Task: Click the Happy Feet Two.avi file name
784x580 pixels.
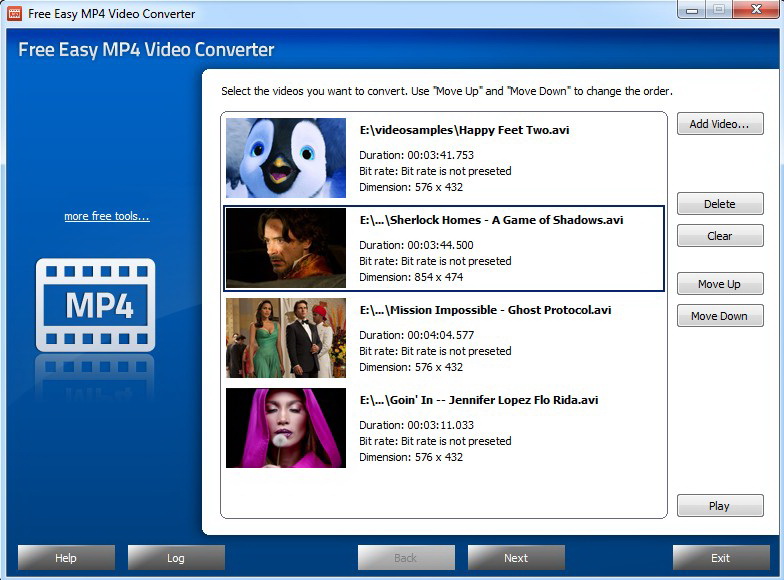Action: pyautogui.click(x=464, y=130)
